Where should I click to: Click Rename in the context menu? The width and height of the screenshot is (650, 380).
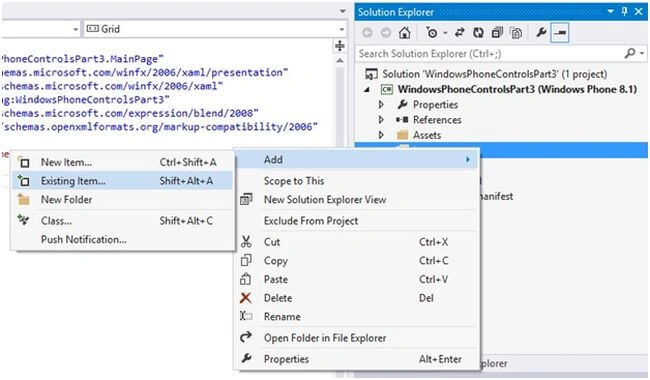click(357, 317)
